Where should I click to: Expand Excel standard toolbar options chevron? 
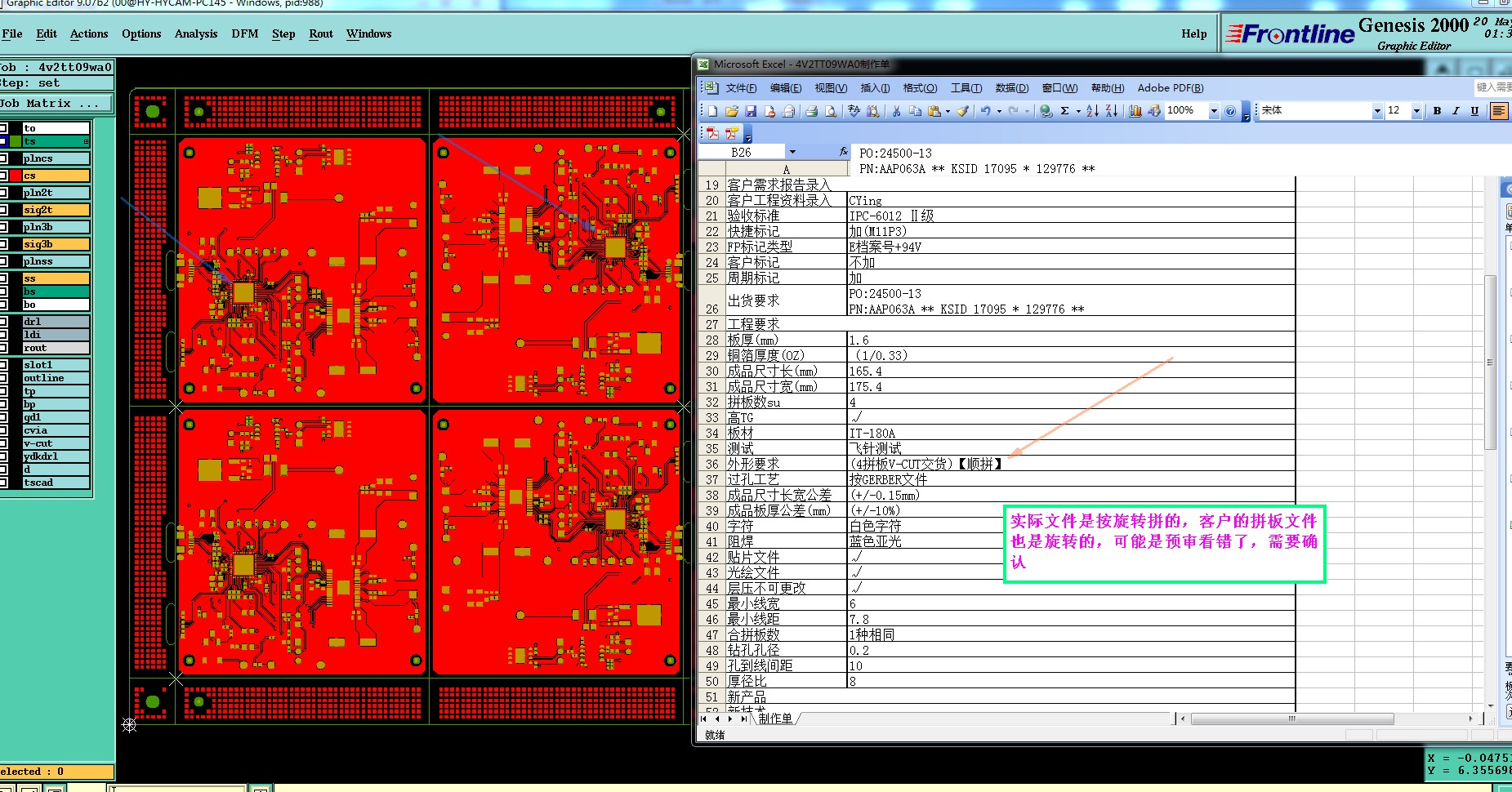[1246, 112]
